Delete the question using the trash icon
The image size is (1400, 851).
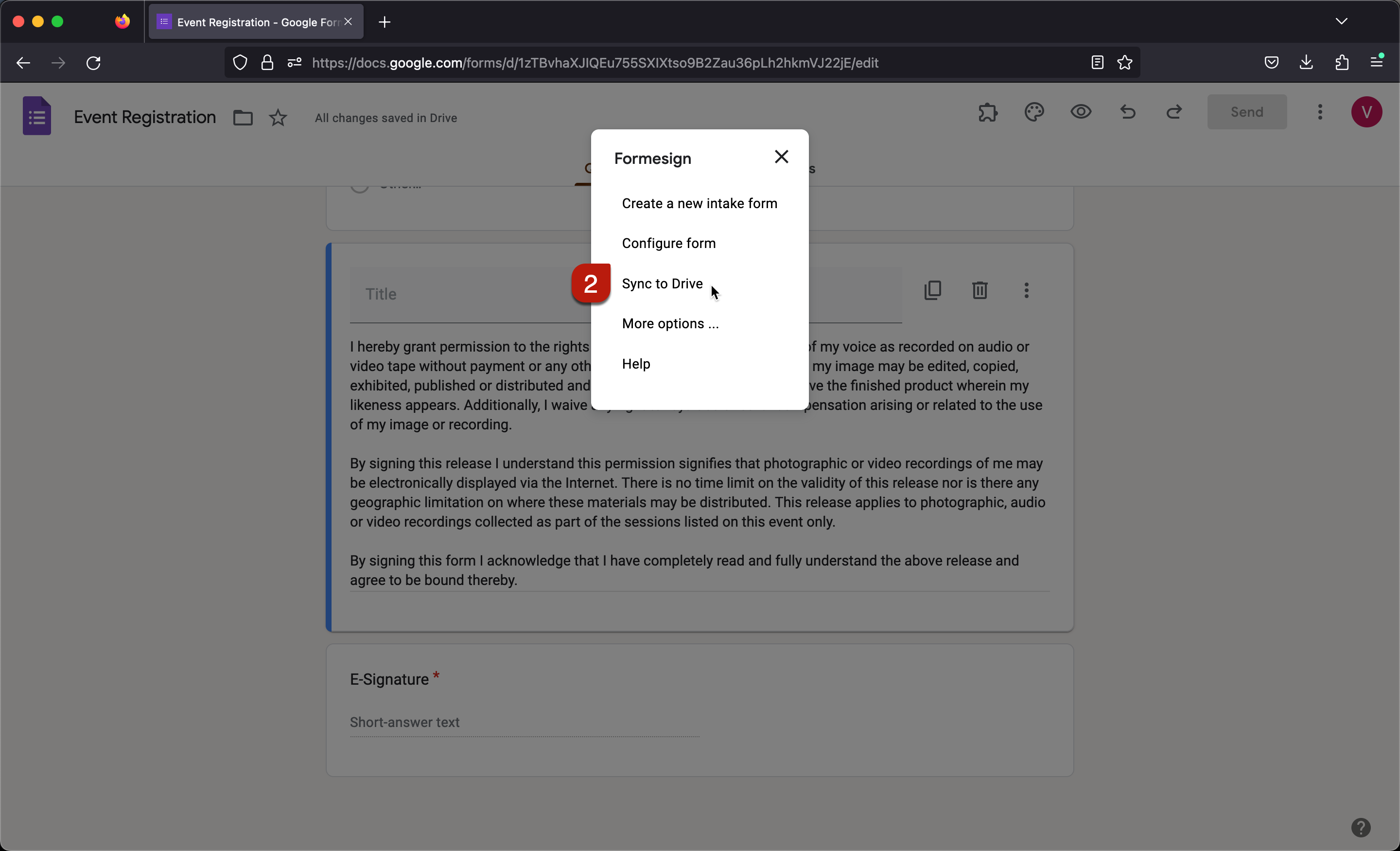pyautogui.click(x=980, y=290)
